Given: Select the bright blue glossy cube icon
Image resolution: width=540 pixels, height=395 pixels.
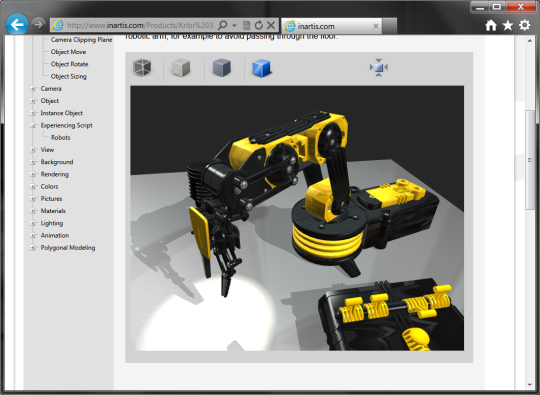Looking at the screenshot, I should click(x=262, y=67).
